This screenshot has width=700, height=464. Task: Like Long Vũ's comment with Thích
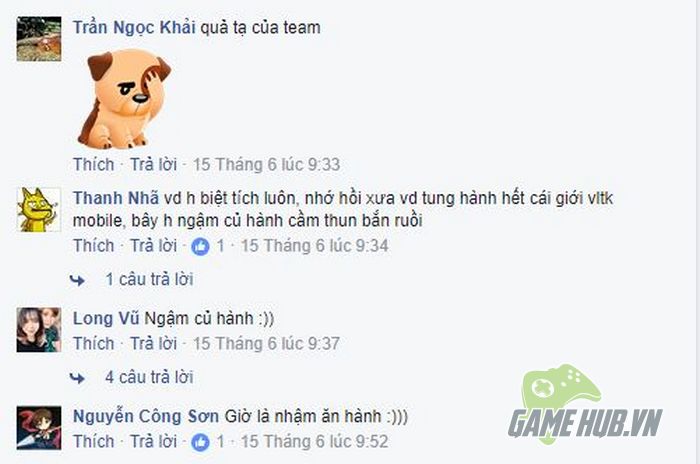(x=94, y=343)
